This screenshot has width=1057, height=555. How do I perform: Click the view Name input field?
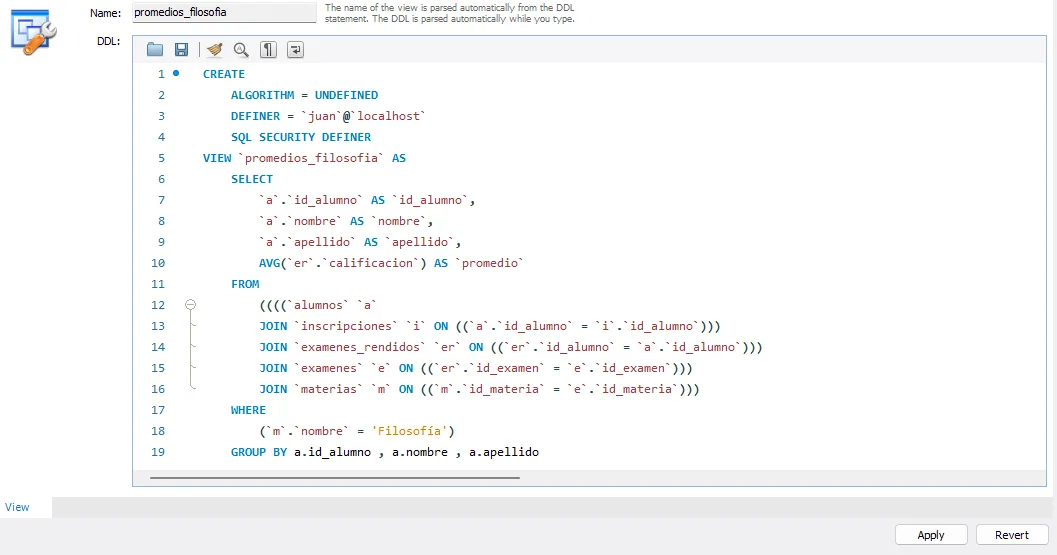[x=223, y=13]
